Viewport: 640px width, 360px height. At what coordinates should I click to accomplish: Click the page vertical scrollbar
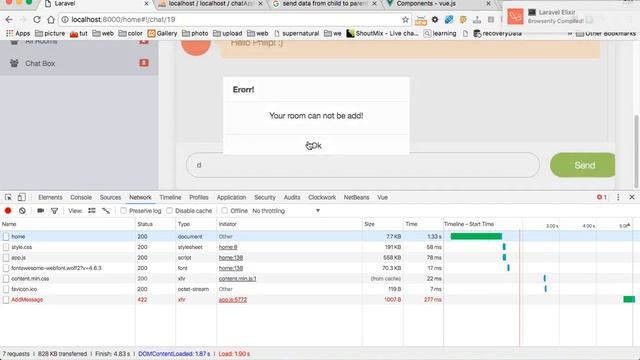[x=636, y=151]
